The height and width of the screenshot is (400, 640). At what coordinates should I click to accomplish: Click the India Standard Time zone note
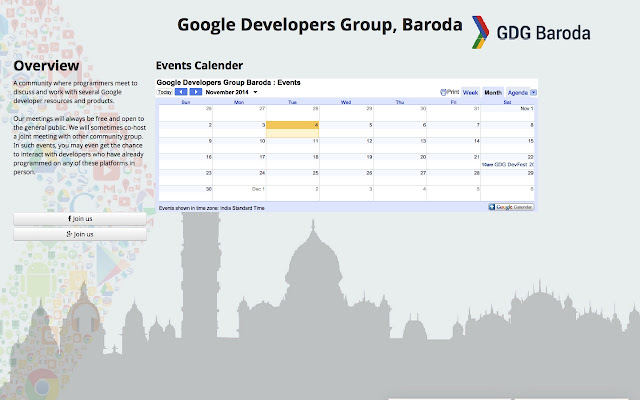click(x=212, y=208)
